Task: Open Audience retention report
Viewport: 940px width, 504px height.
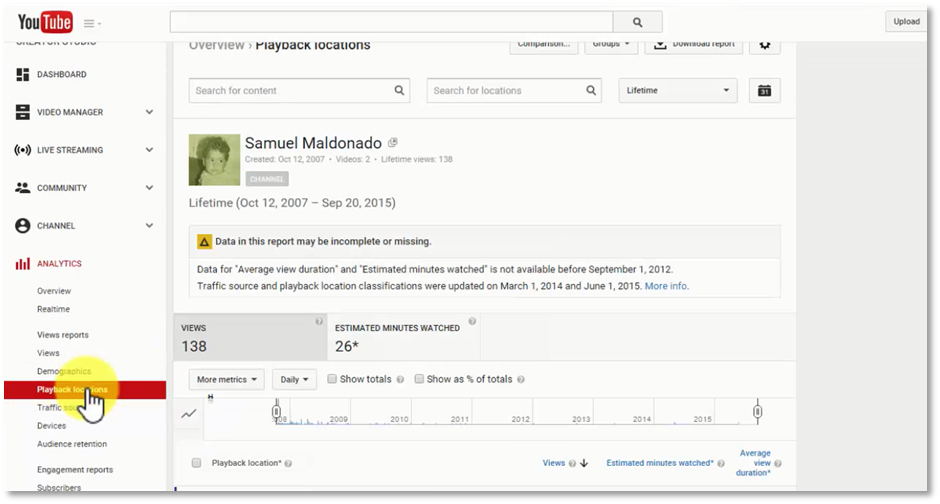Action: pos(72,444)
